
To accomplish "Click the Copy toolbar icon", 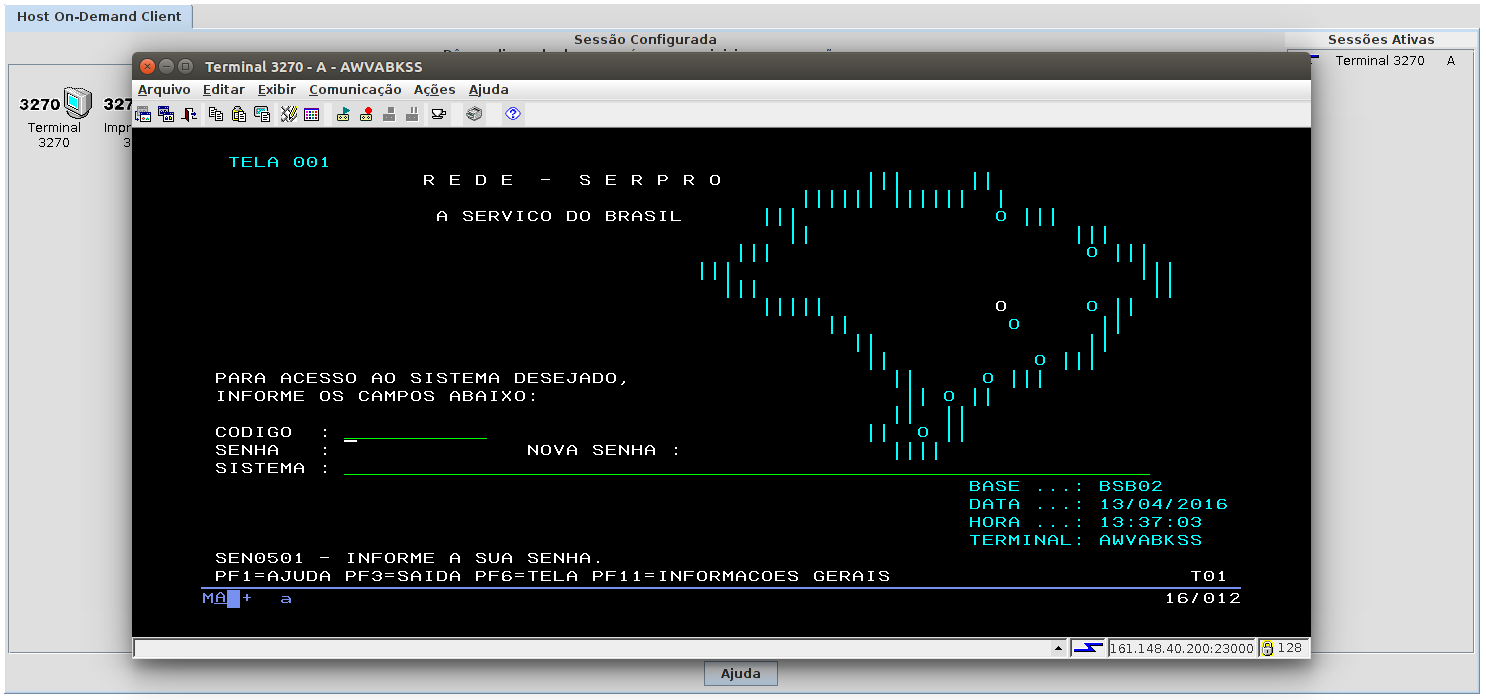I will pos(216,114).
